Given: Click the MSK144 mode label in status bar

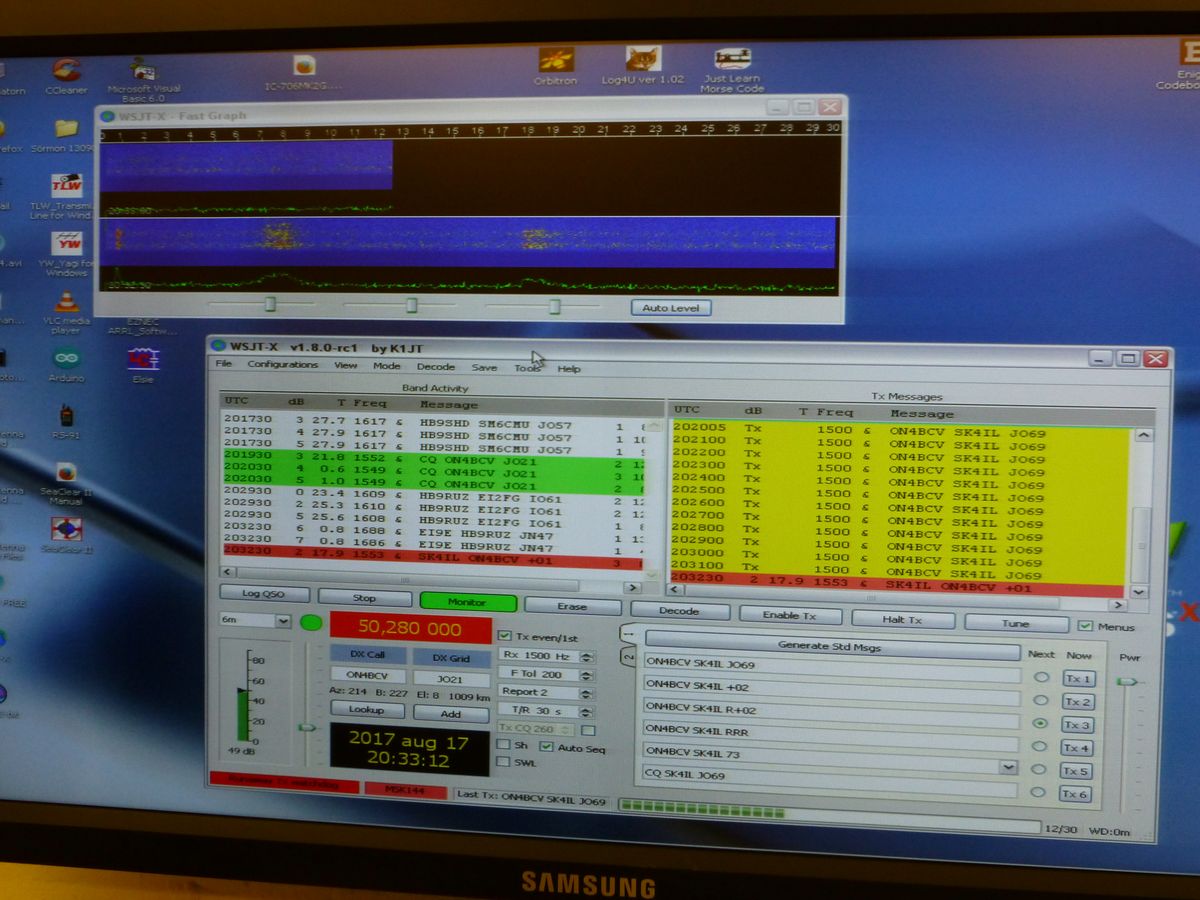Looking at the screenshot, I should 405,789.
